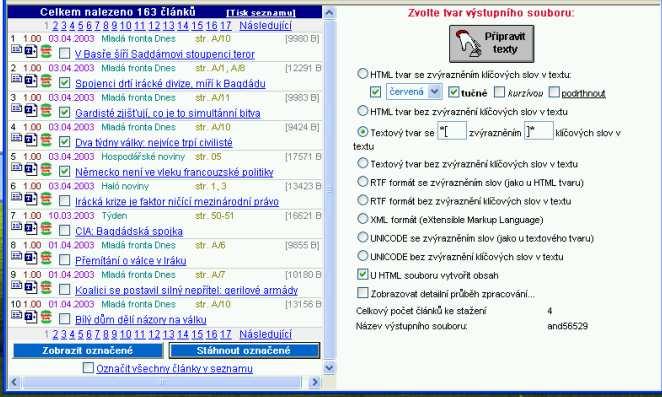
Task: Uncheck the Německo není ve vleku checkbox
Action: (x=65, y=171)
